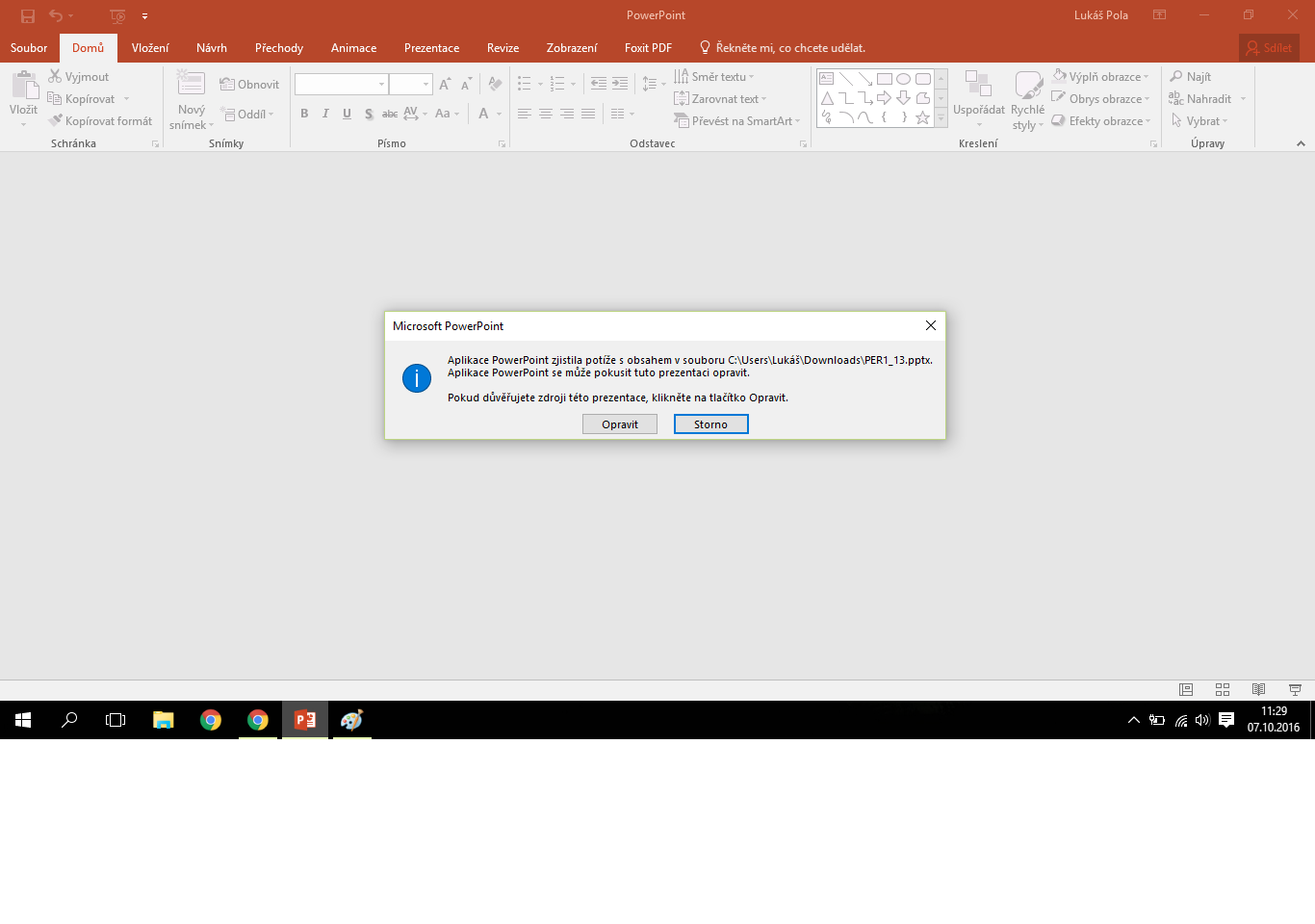Open the change case Aa dropdown
This screenshot has height=924, width=1315.
(446, 114)
